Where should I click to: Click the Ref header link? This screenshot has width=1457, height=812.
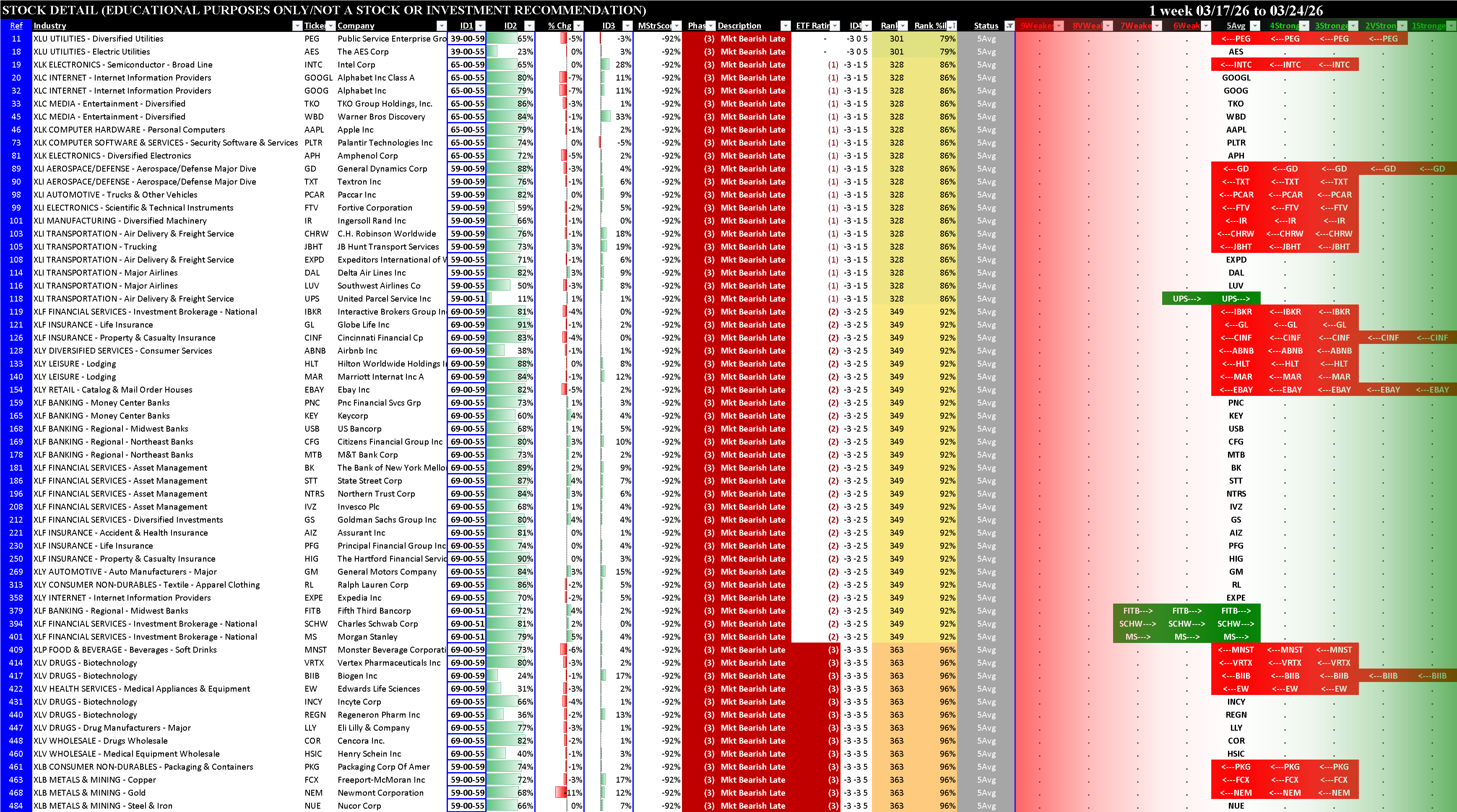click(x=16, y=26)
